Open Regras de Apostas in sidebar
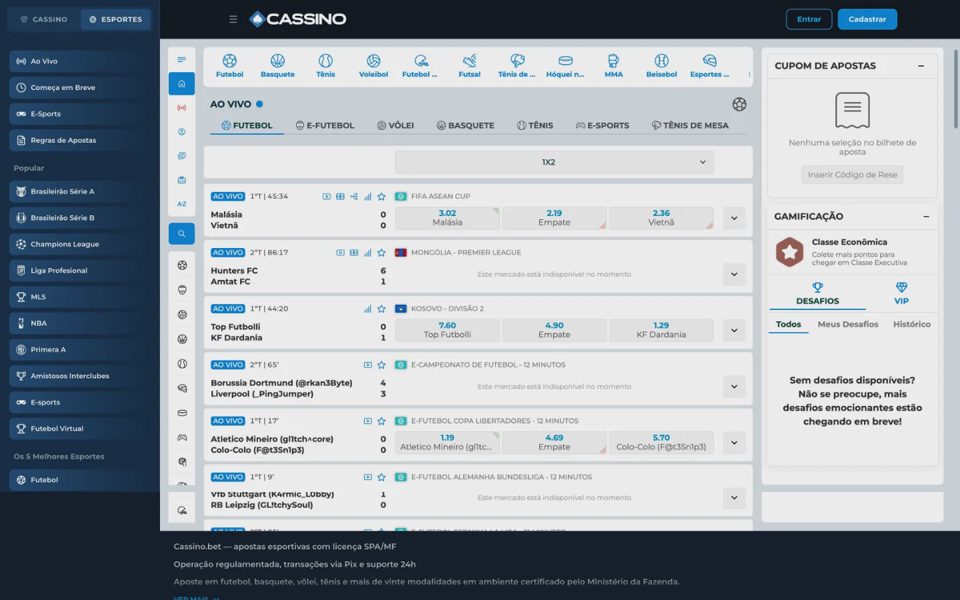The width and height of the screenshot is (960, 600). point(75,140)
